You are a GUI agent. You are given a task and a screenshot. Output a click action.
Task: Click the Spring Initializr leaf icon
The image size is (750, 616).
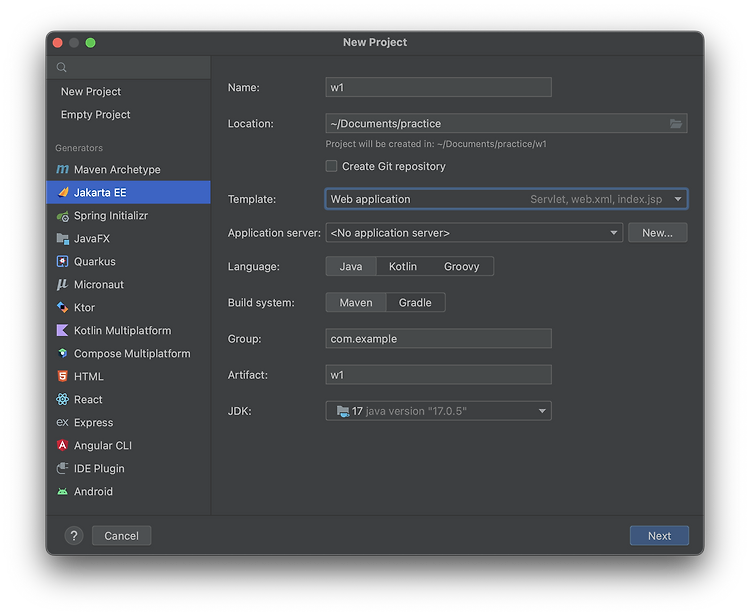tap(63, 216)
